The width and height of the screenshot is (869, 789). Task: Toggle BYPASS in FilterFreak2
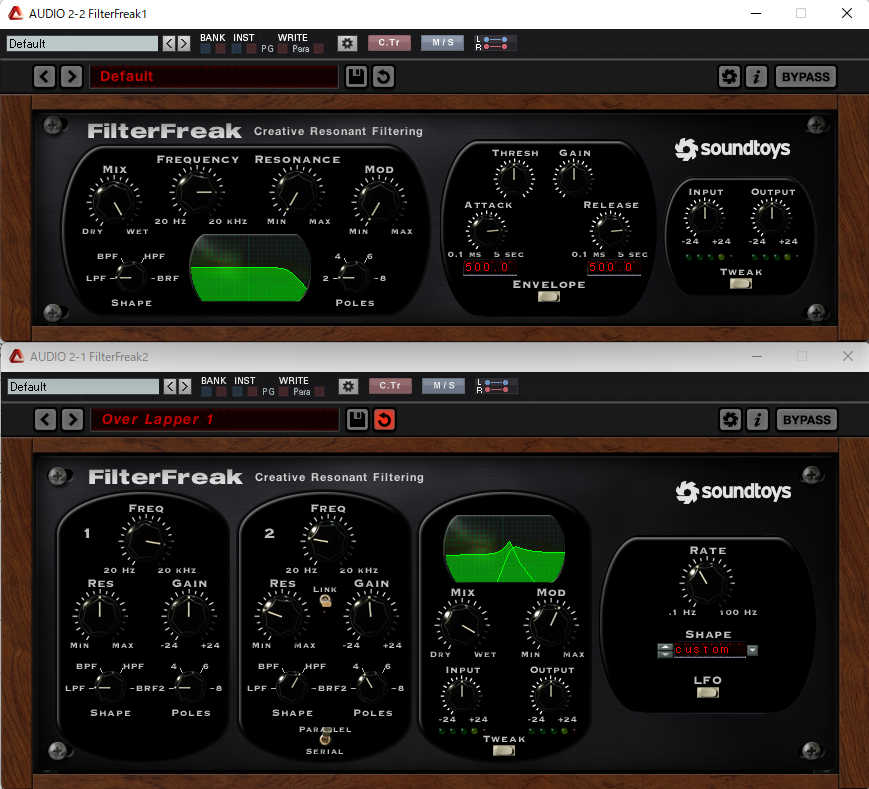(806, 419)
